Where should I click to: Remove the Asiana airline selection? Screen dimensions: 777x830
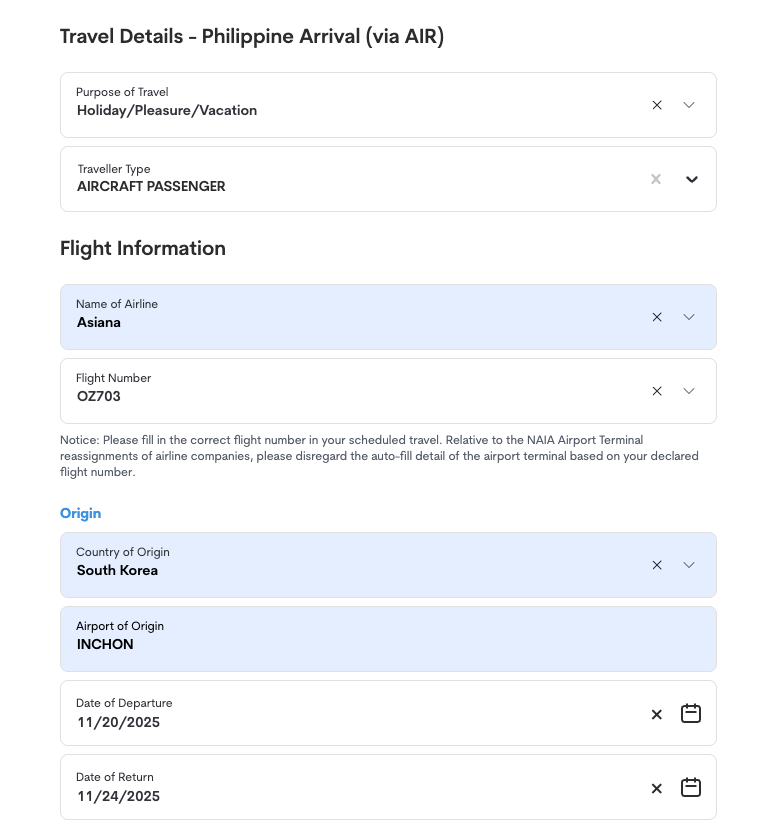pyautogui.click(x=657, y=317)
